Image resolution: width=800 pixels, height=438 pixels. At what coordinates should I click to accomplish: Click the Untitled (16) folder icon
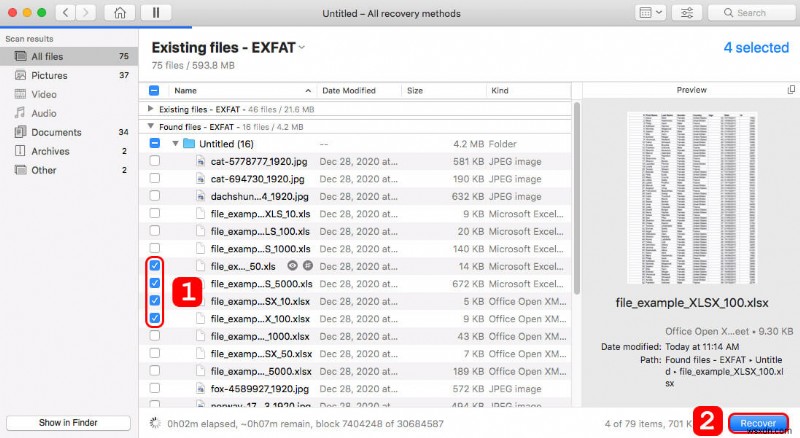(x=189, y=143)
